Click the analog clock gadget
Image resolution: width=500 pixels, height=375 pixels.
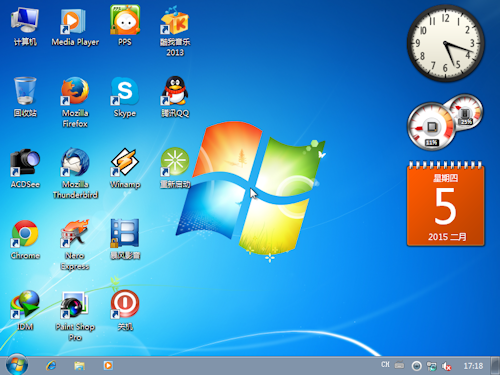(x=445, y=43)
